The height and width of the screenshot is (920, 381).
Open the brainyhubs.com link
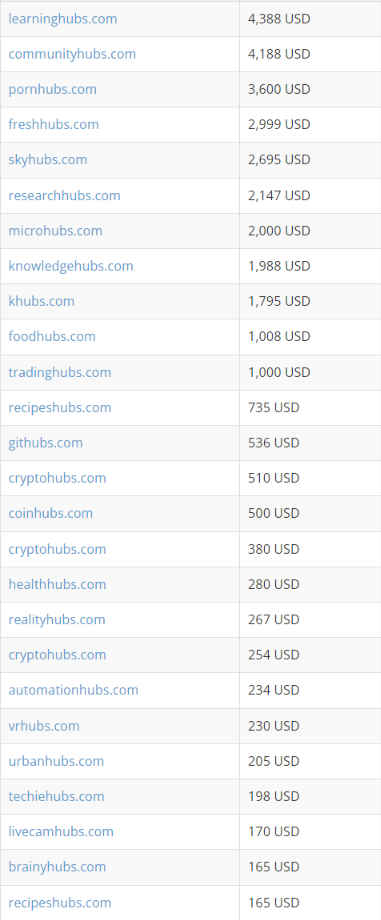click(x=57, y=867)
